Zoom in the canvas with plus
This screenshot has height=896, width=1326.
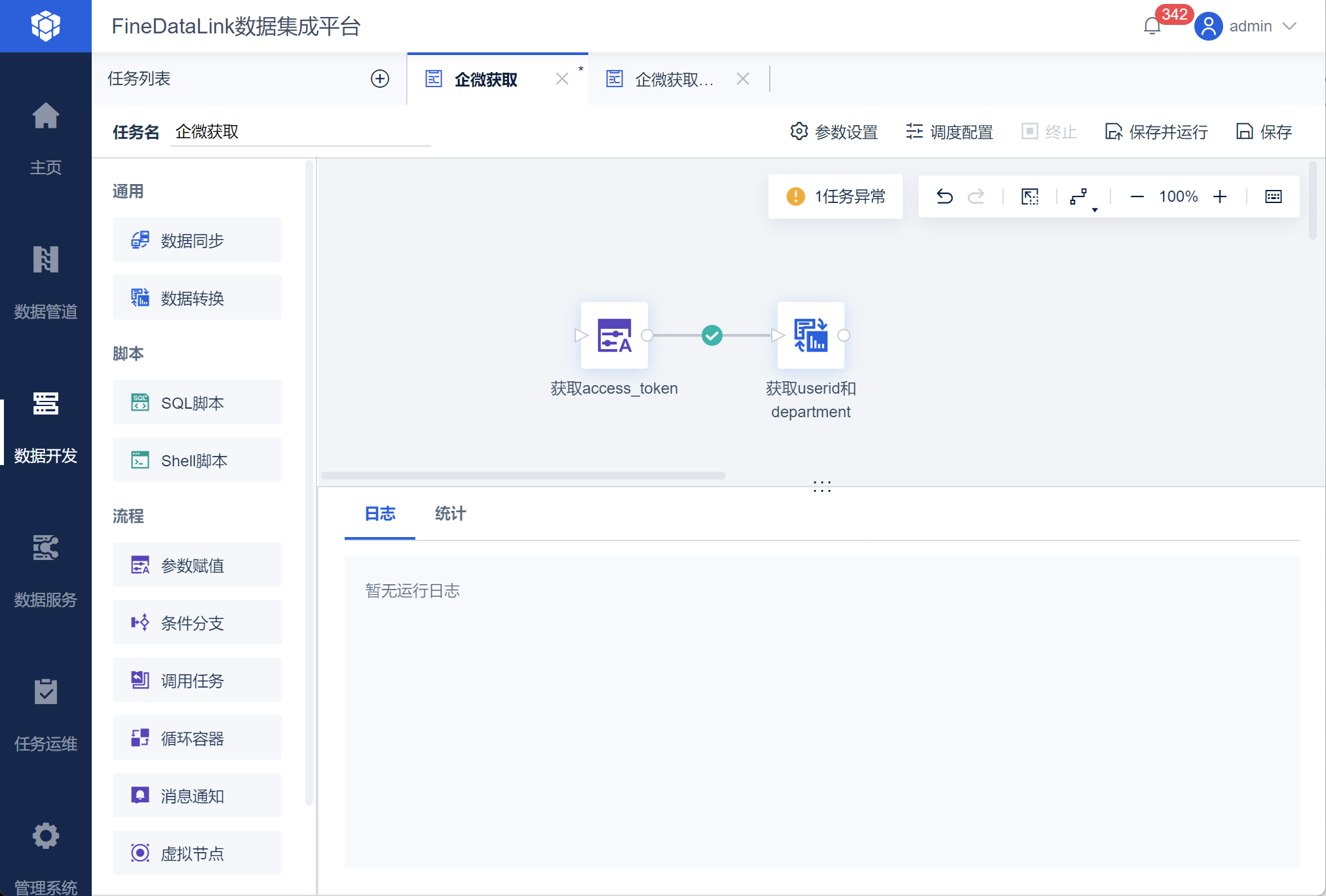coord(1220,196)
